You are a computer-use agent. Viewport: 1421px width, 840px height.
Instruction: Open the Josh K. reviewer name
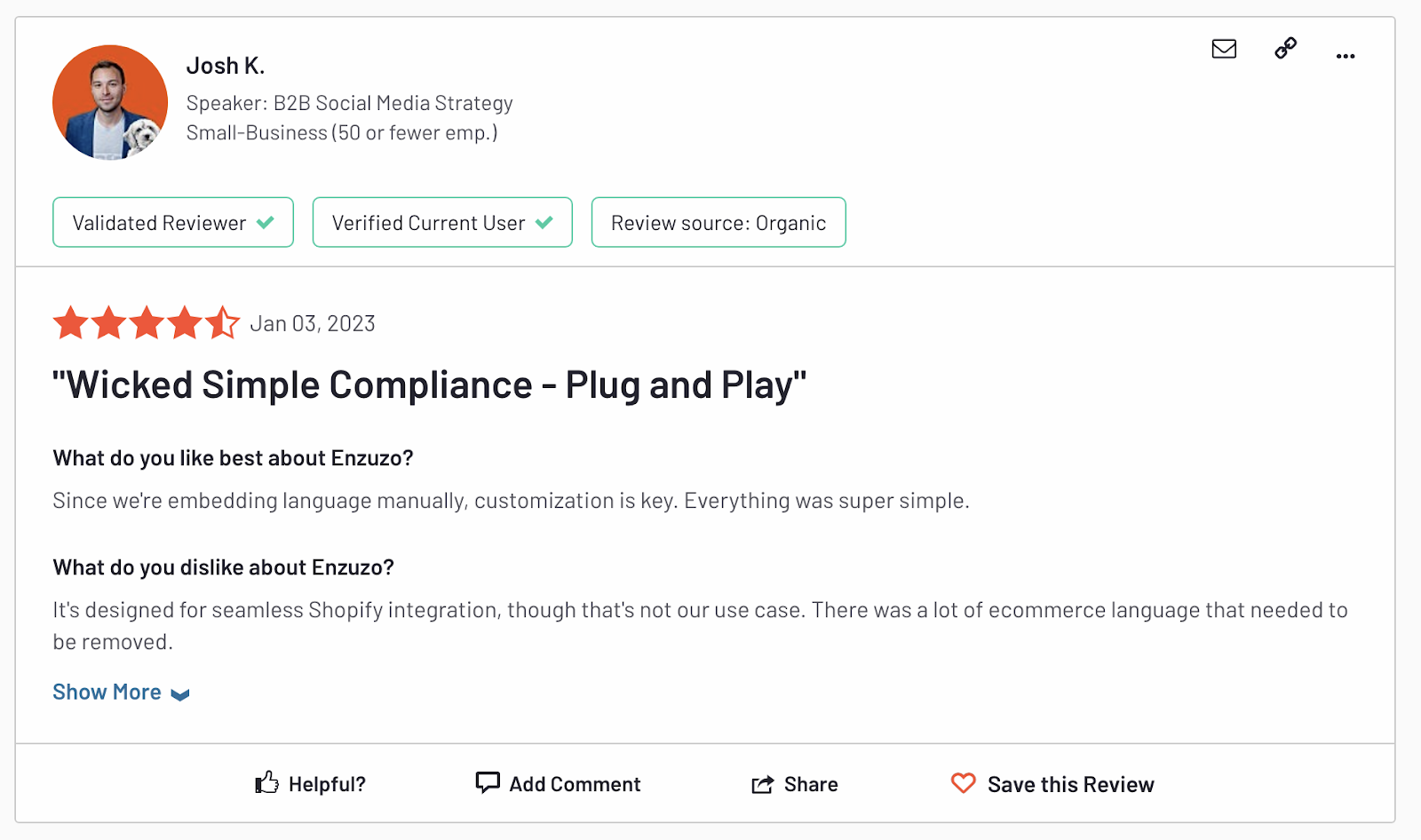click(x=226, y=66)
